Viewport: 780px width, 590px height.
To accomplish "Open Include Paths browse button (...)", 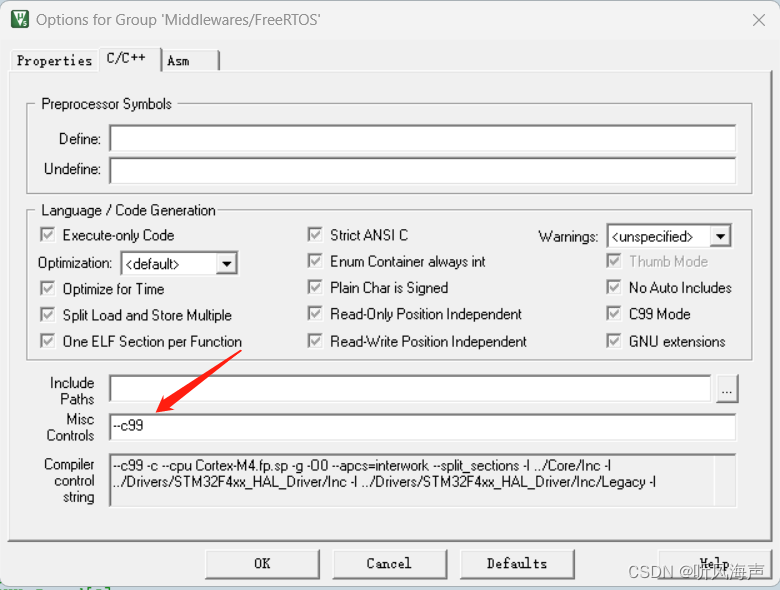I will (x=727, y=389).
